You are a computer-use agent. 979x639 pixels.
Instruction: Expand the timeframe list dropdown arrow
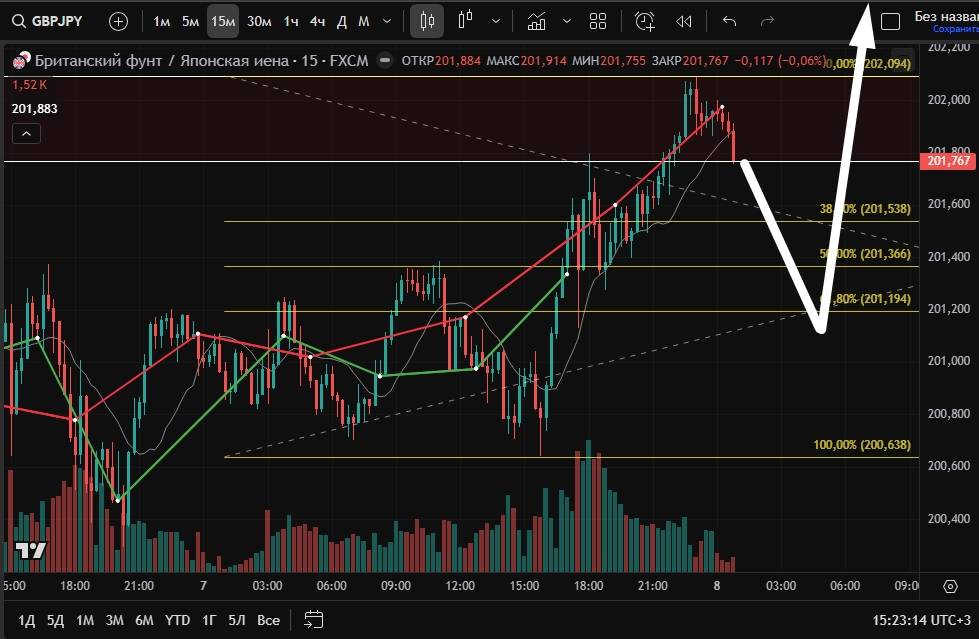click(387, 21)
